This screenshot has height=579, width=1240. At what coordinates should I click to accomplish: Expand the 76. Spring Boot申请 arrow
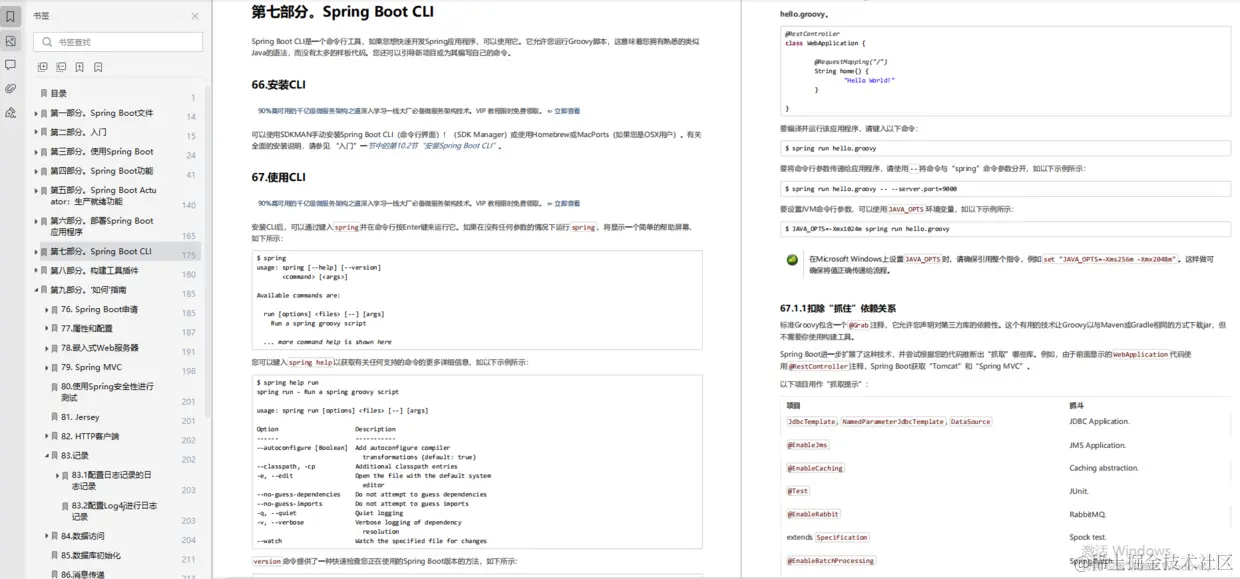46,310
